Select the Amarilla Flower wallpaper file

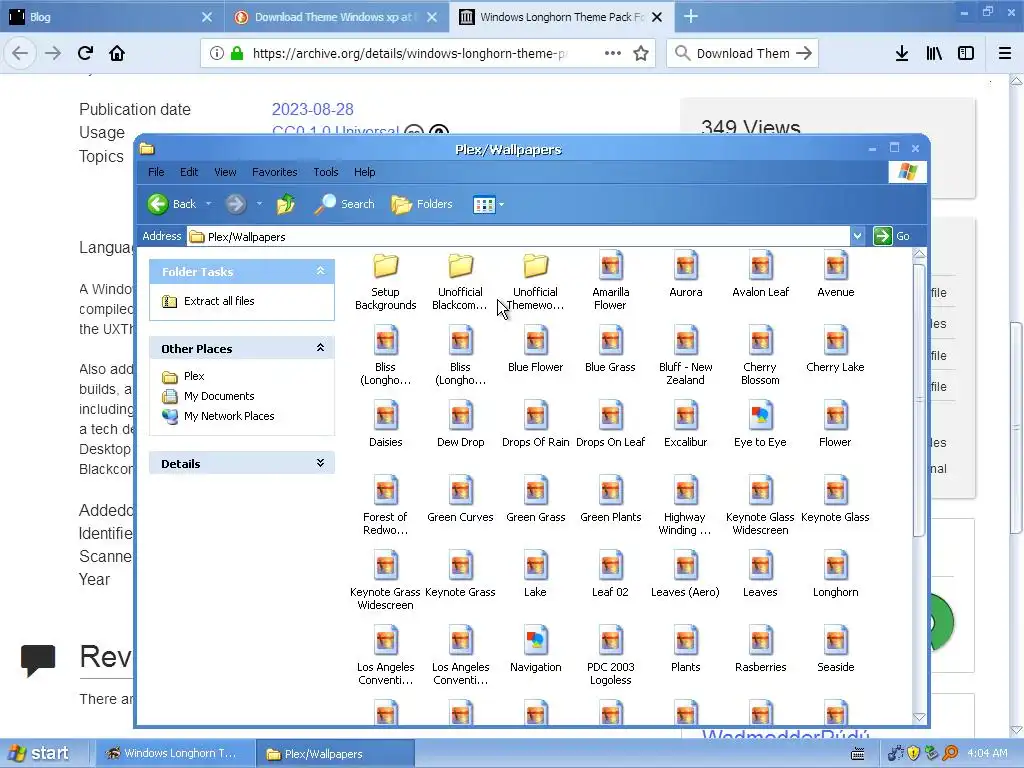click(610, 281)
